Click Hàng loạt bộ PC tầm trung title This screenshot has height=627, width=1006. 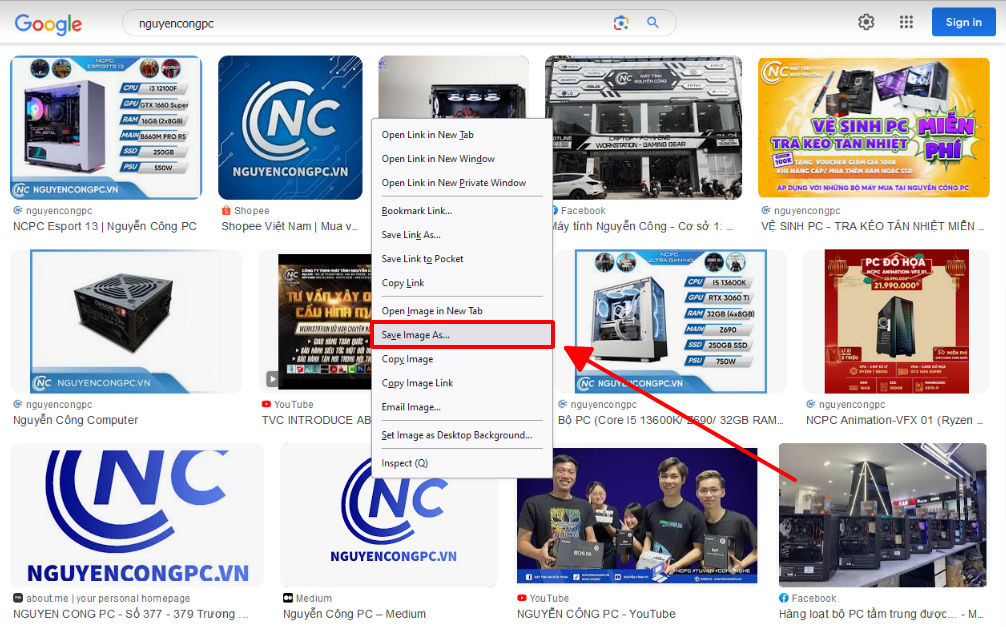pos(881,614)
